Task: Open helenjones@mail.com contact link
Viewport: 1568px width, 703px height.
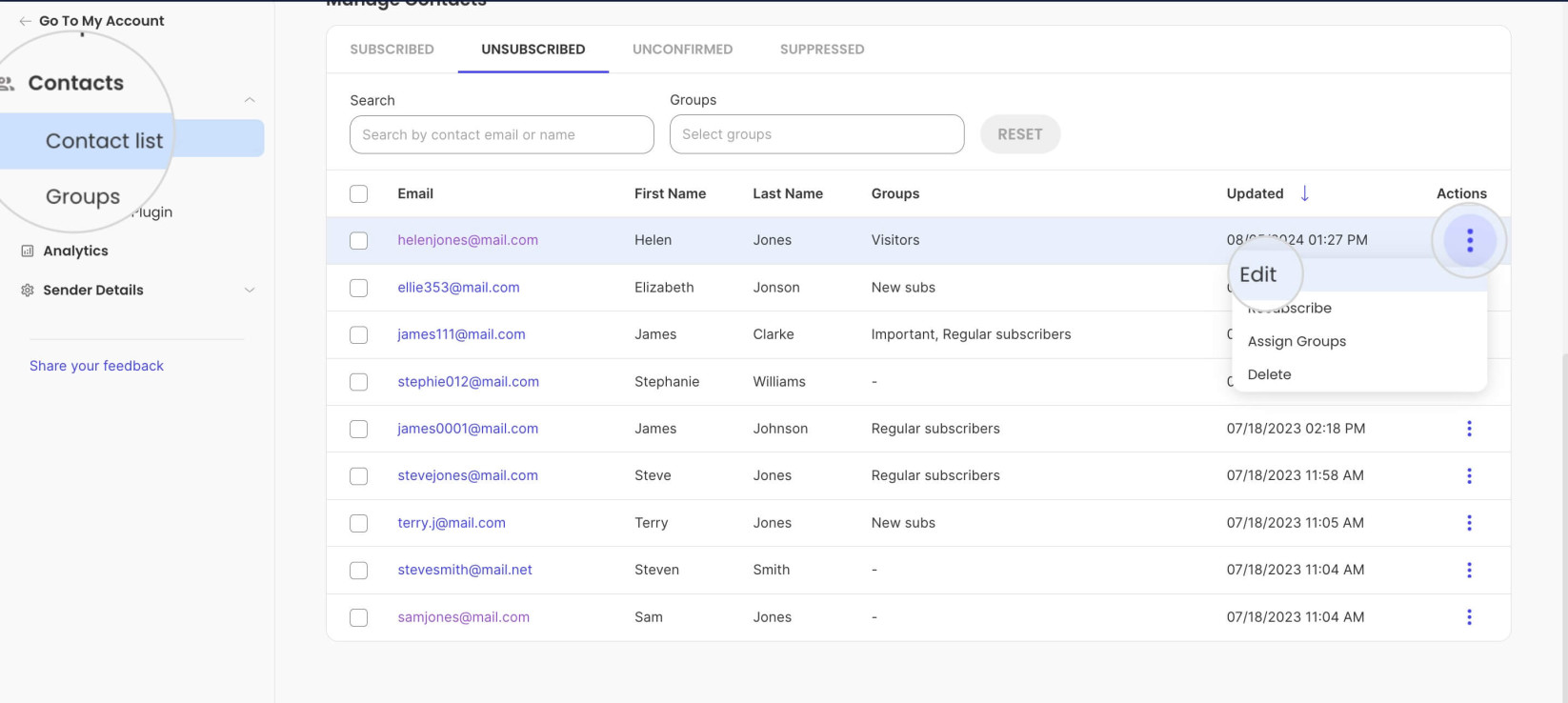Action: [468, 240]
